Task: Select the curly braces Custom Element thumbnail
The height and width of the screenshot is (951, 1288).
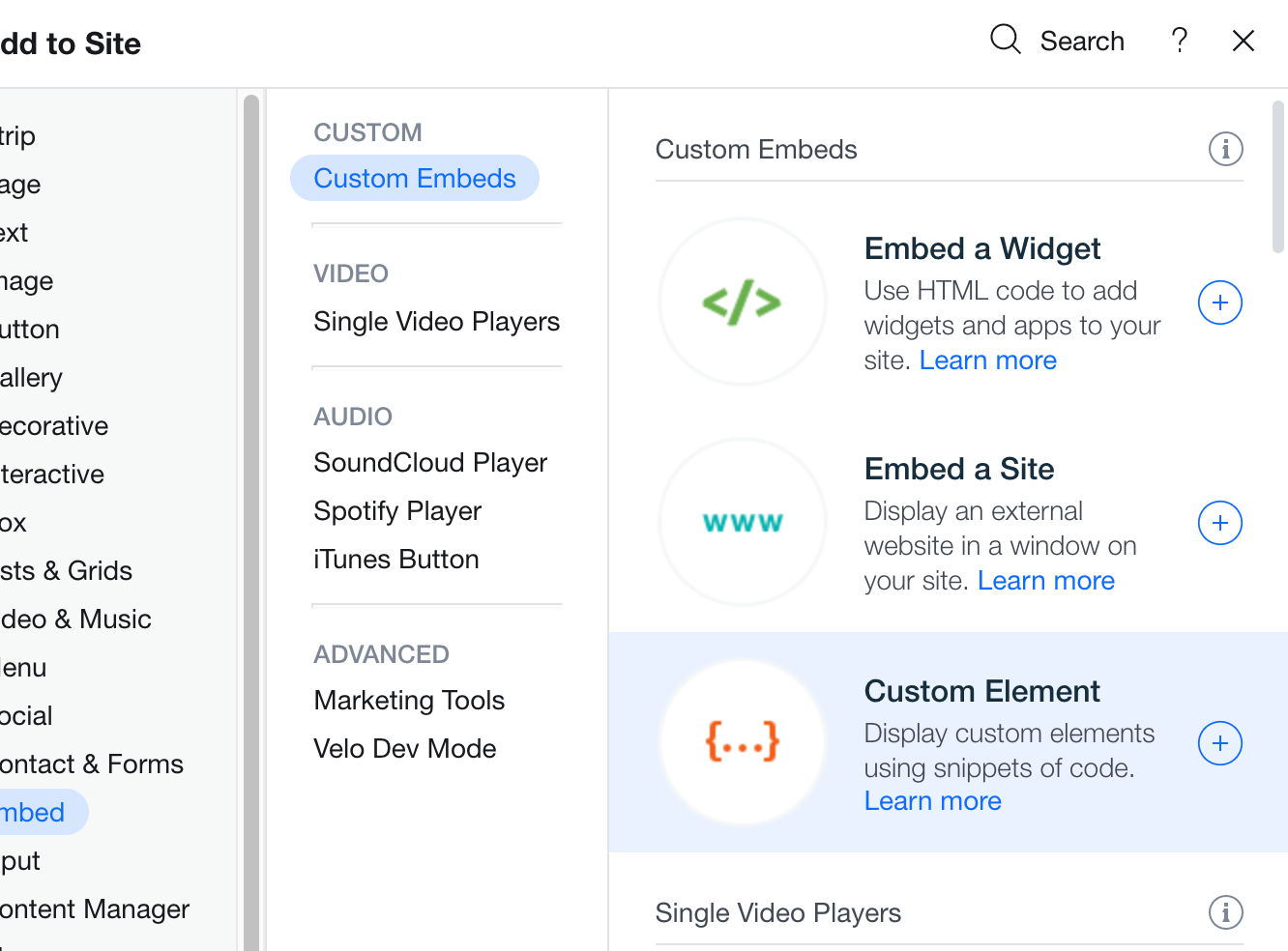Action: click(x=743, y=742)
